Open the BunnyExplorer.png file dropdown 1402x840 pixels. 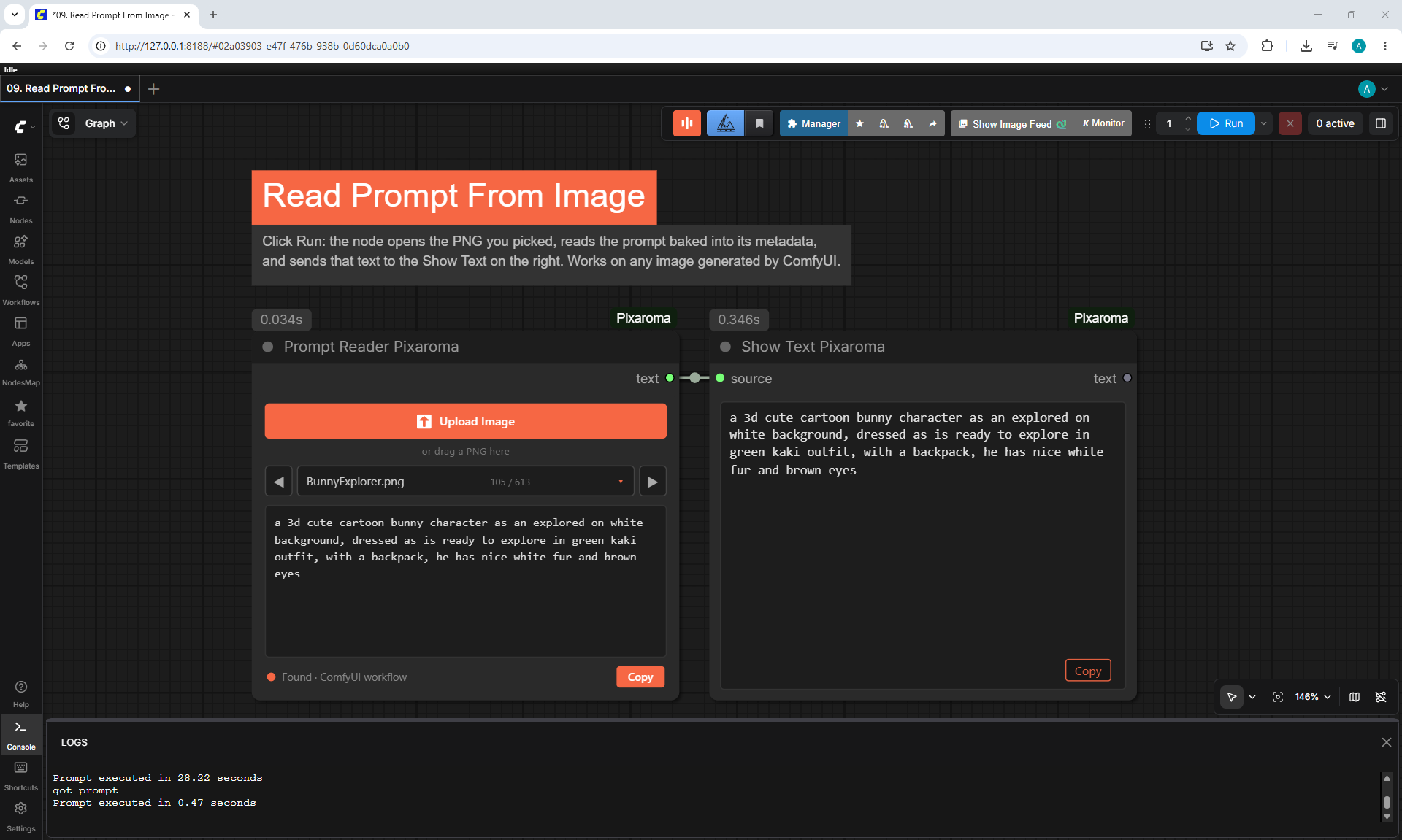point(465,482)
